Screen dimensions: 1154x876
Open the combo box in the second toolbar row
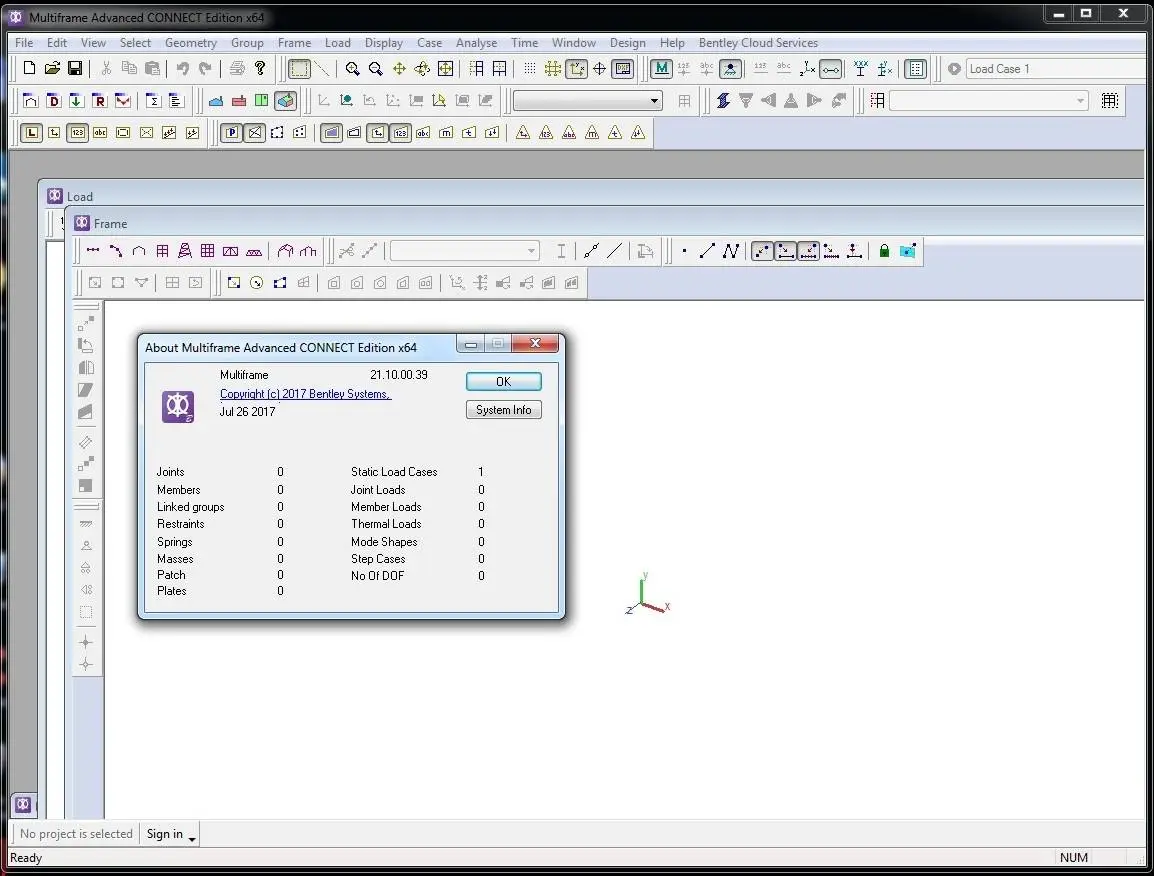[587, 100]
